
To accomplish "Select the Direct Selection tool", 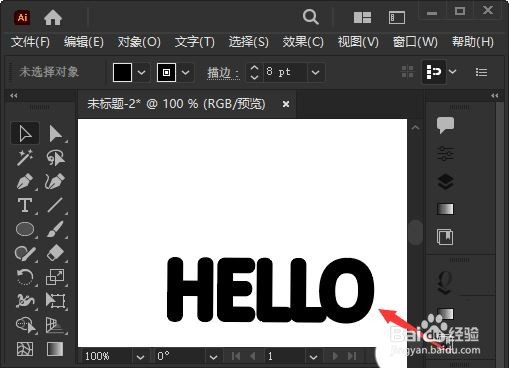I will [55, 134].
